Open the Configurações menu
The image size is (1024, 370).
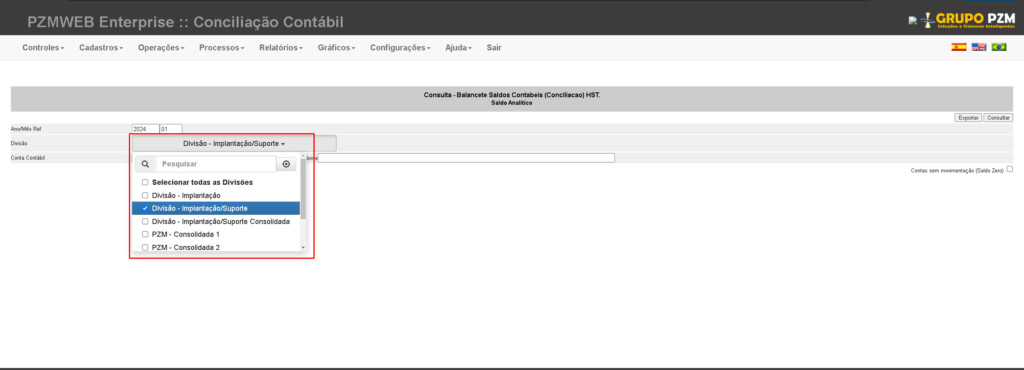tap(400, 48)
